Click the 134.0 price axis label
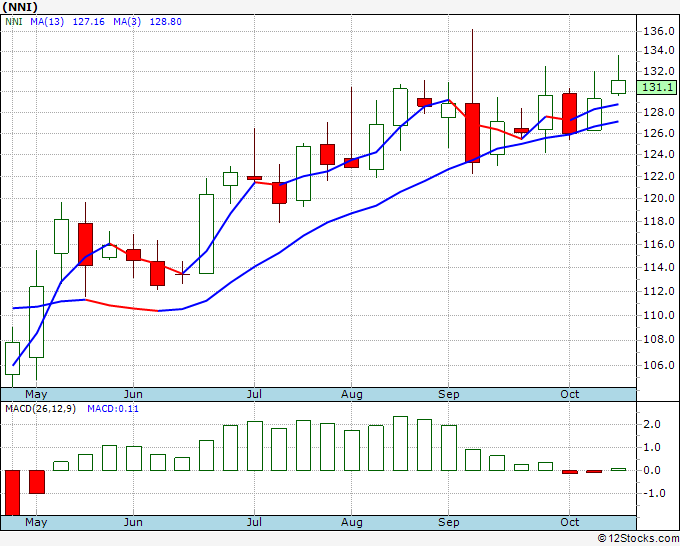 658,51
